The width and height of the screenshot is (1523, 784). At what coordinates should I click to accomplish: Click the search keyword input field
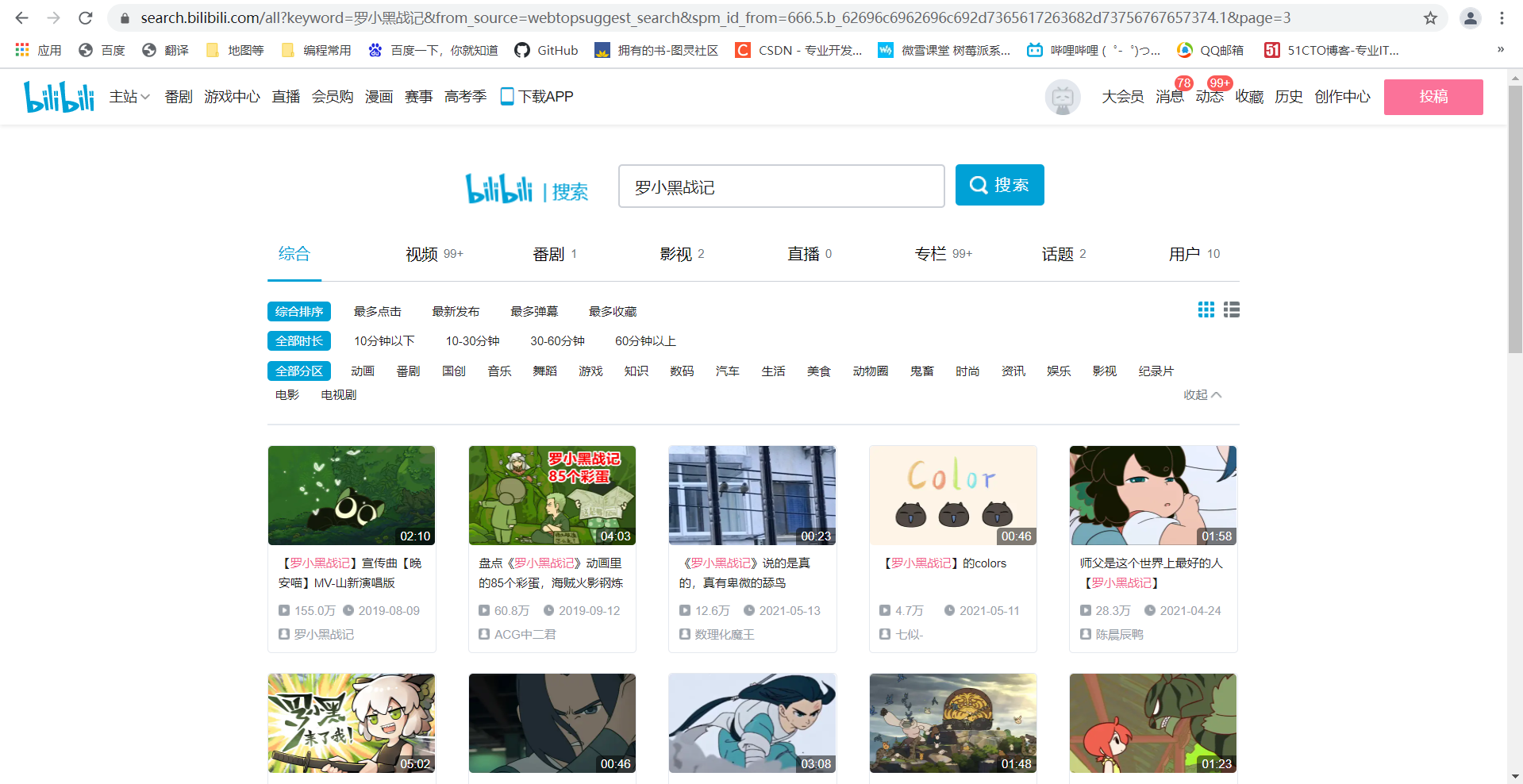pos(781,186)
